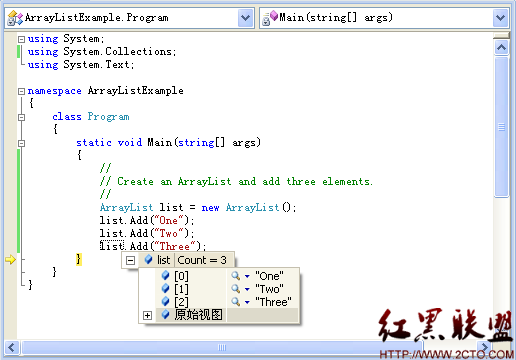Click the up arrow of vertical scrollbar
The height and width of the screenshot is (360, 516).
[x=501, y=48]
